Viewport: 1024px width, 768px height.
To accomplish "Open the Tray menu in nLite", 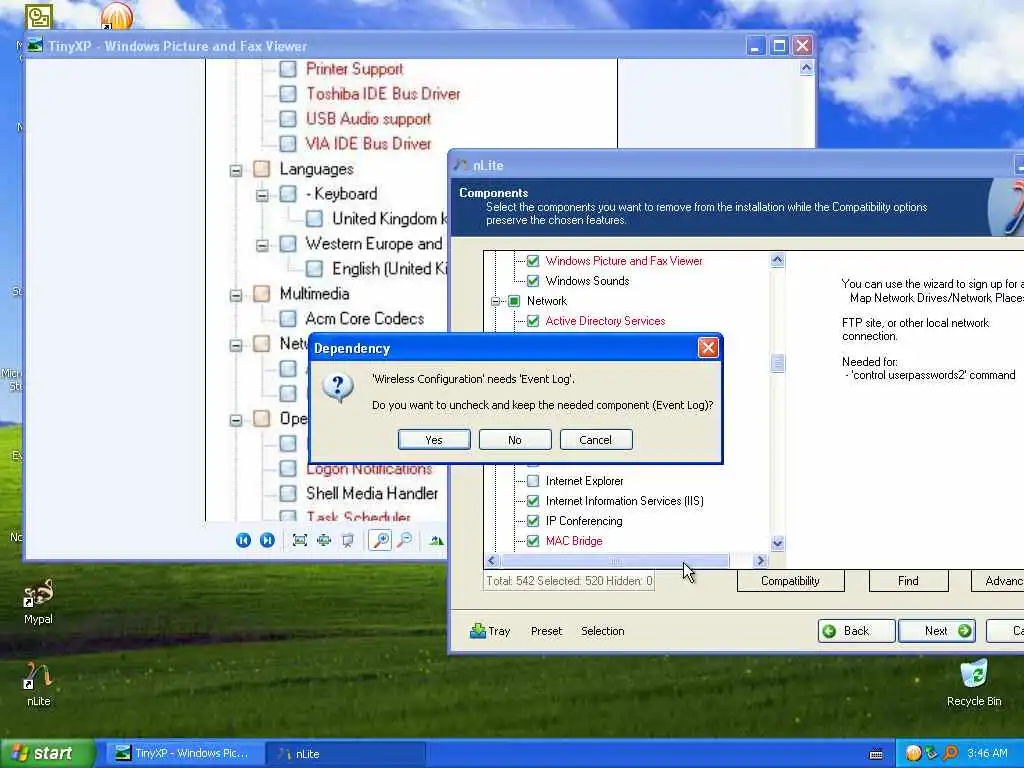I will [x=490, y=631].
